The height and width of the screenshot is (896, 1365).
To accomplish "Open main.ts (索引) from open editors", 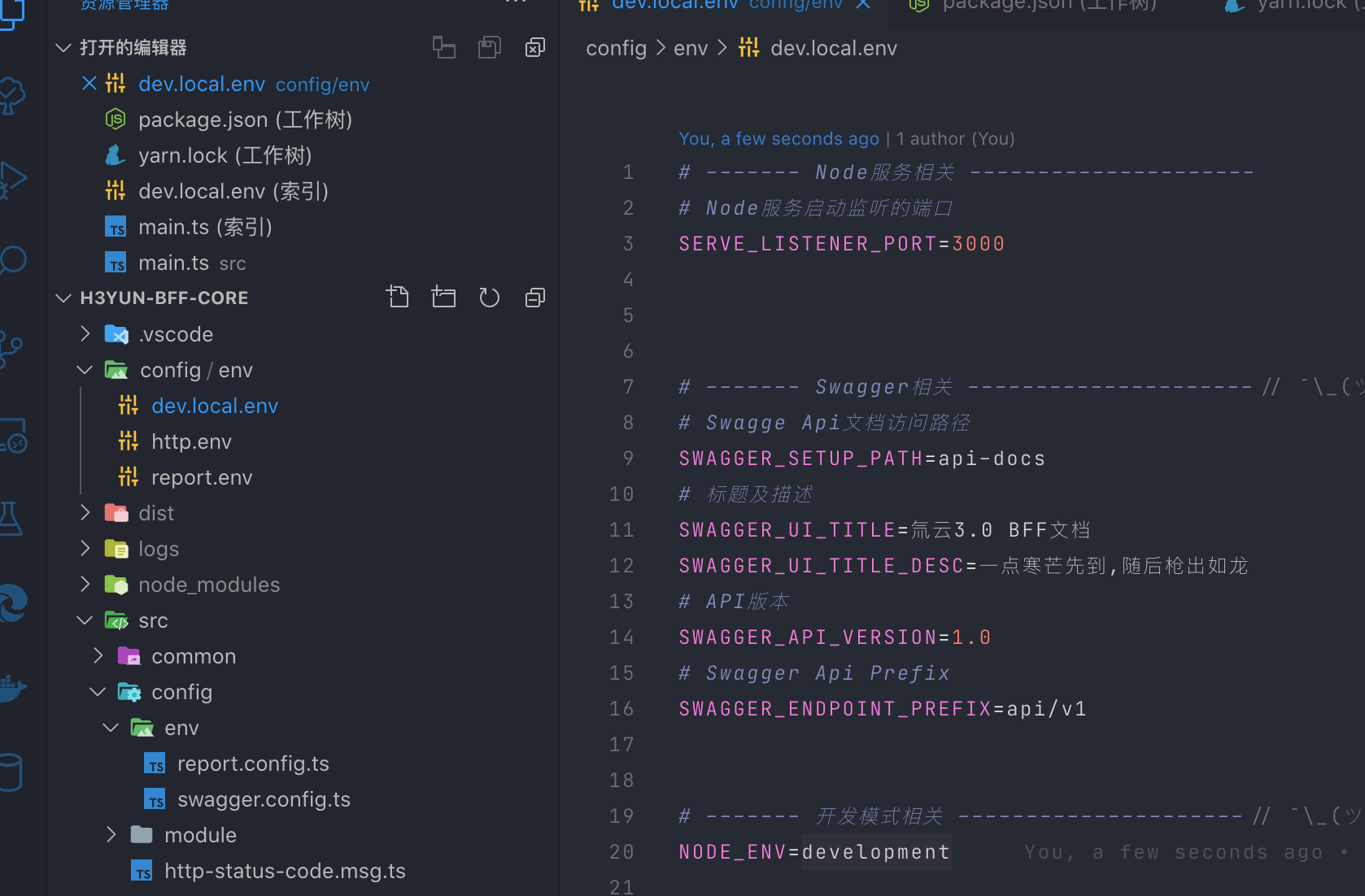I will 205,227.
